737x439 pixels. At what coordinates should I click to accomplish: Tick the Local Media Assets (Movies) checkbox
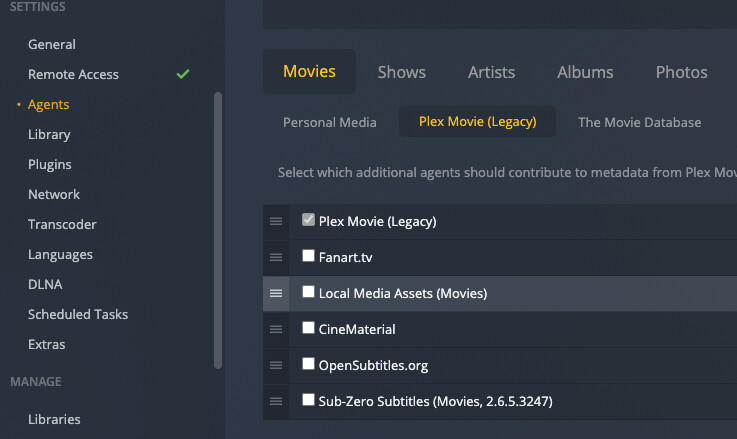[309, 292]
